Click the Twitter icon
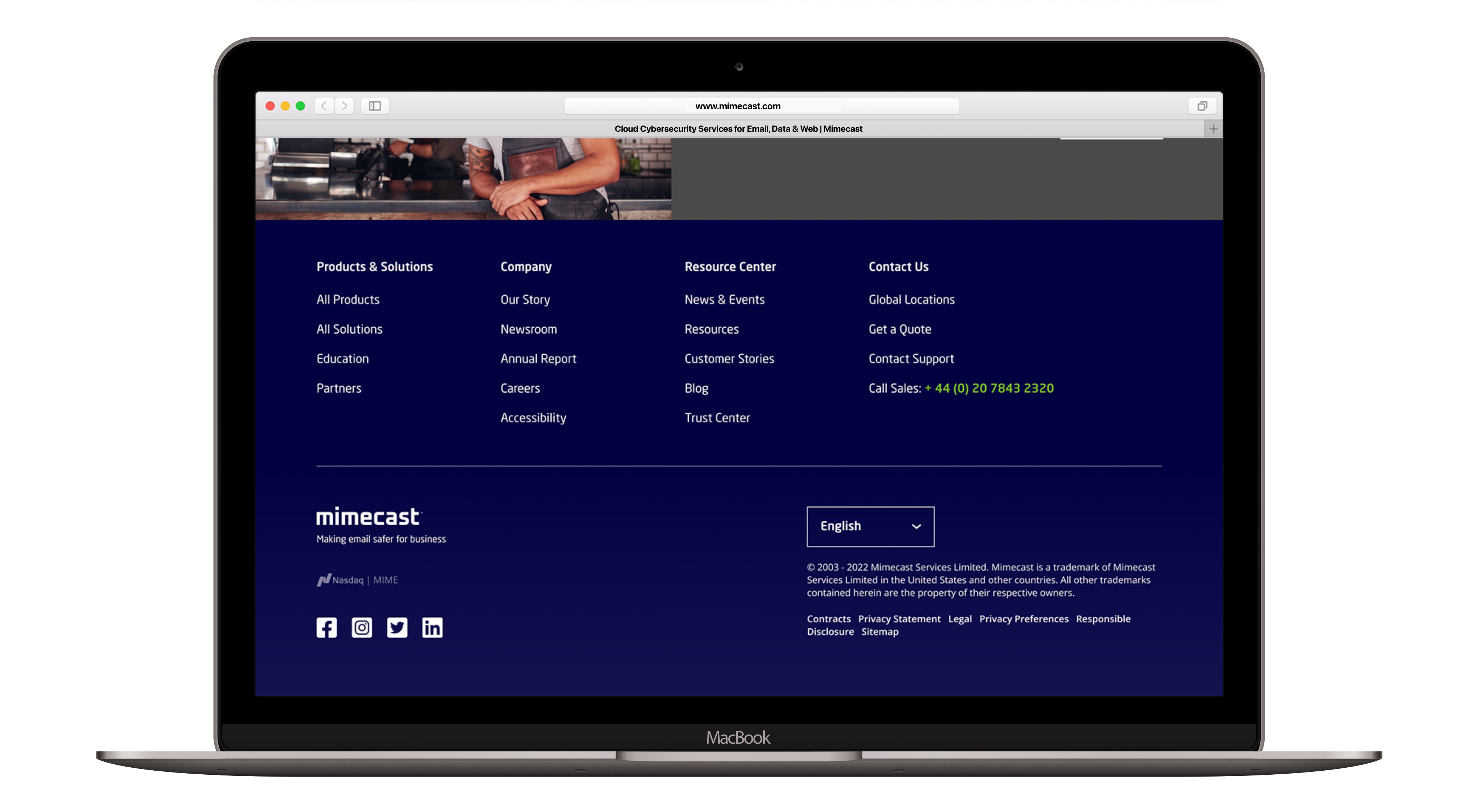The width and height of the screenshot is (1477, 812). pos(397,628)
